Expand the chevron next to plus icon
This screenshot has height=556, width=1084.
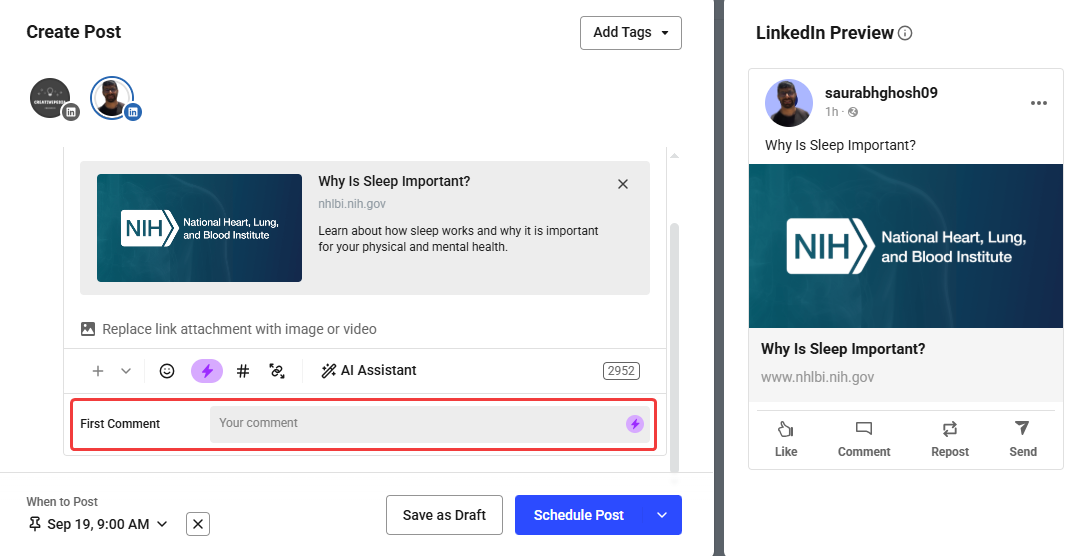[x=126, y=371]
